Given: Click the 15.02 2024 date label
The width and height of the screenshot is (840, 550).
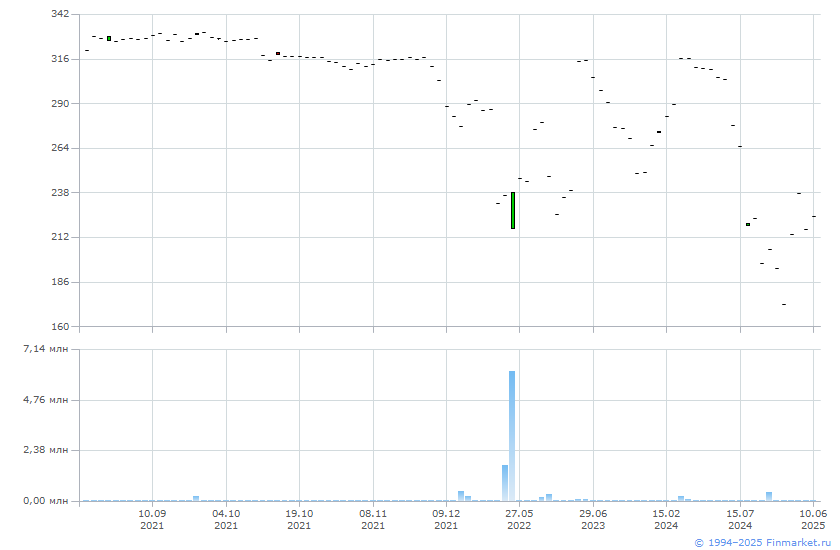Looking at the screenshot, I should coord(666,519).
